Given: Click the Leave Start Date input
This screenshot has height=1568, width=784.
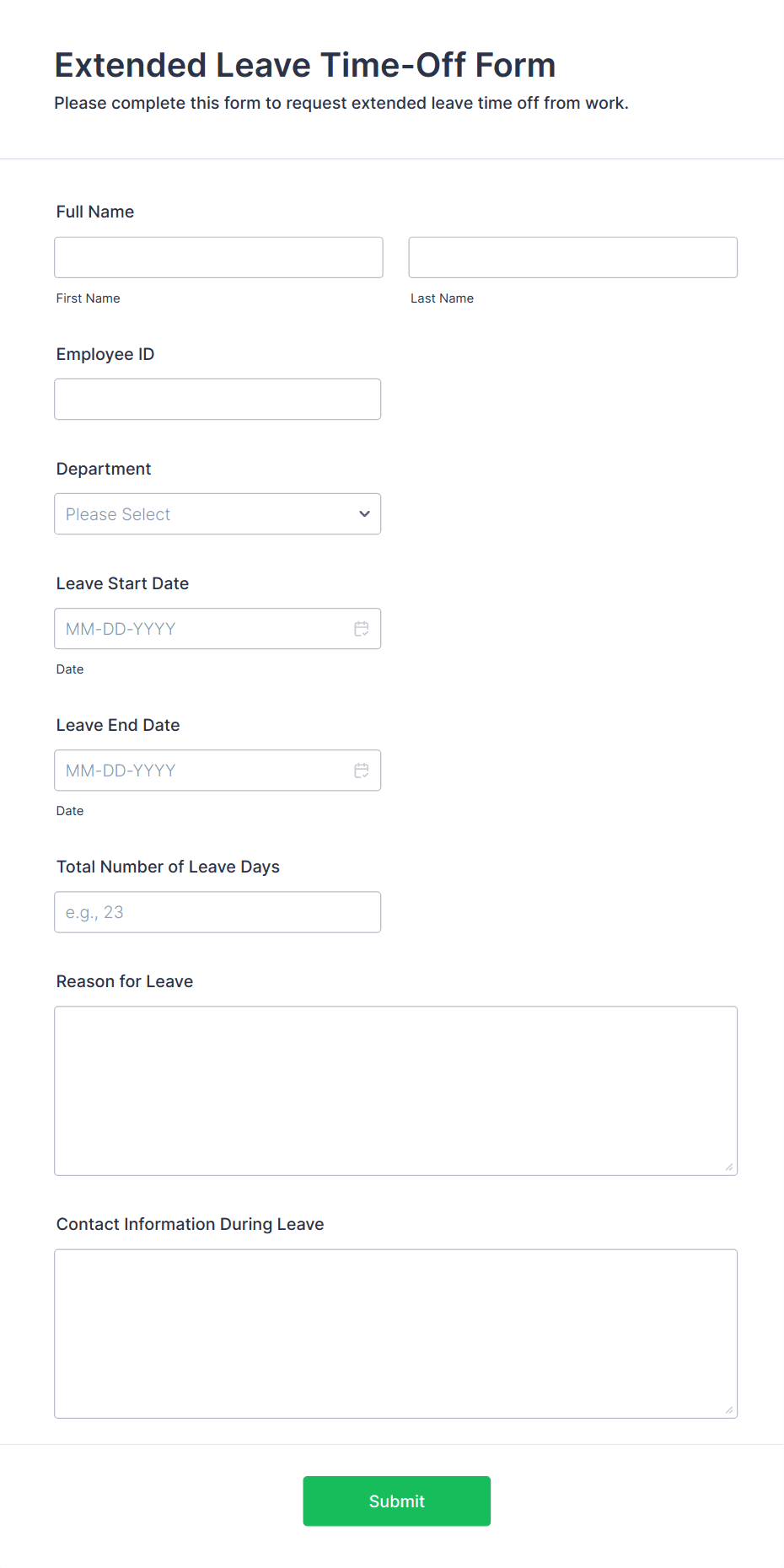Looking at the screenshot, I should tap(202, 628).
